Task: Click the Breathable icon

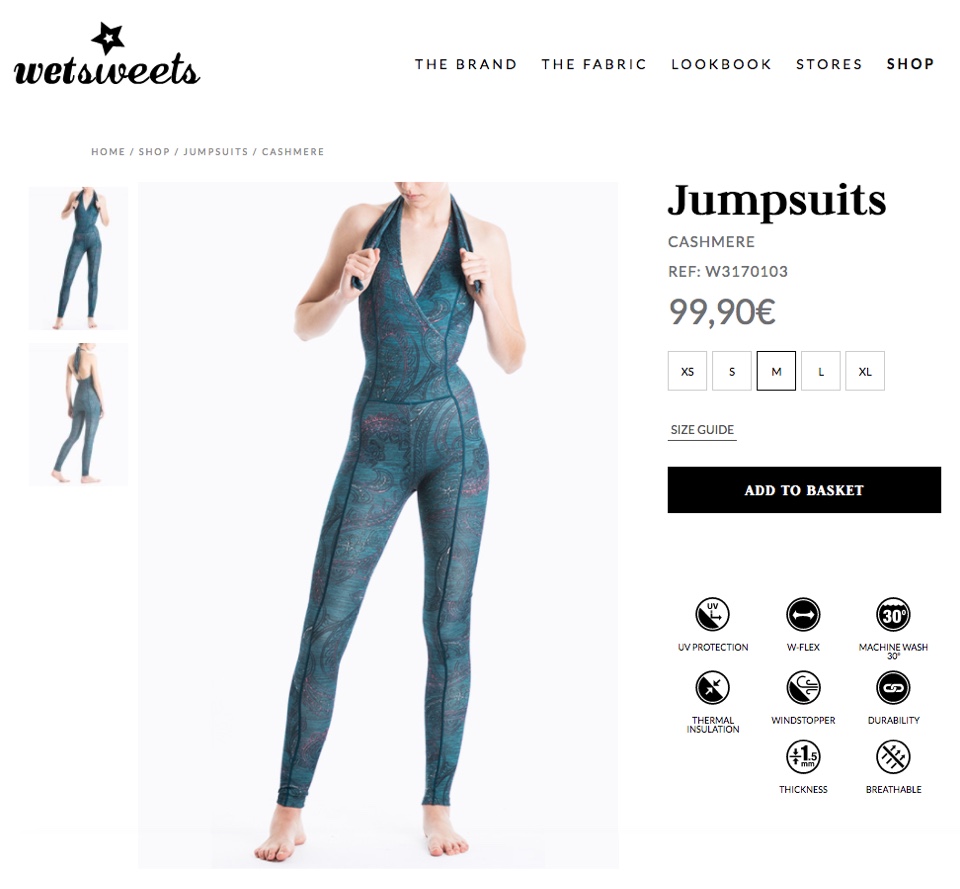Action: click(x=893, y=756)
